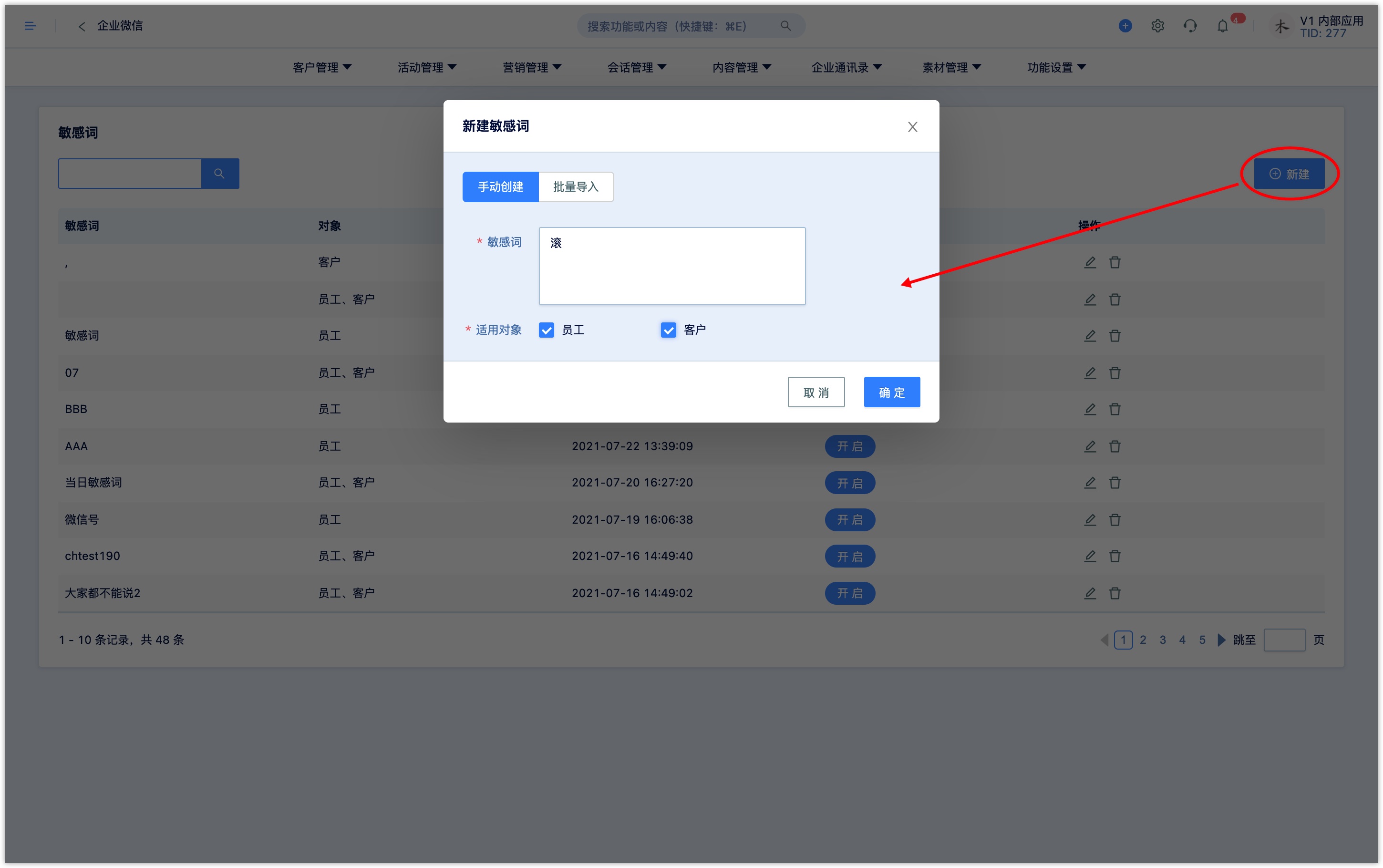Delete the 07 row
The image size is (1383, 868).
(1115, 373)
